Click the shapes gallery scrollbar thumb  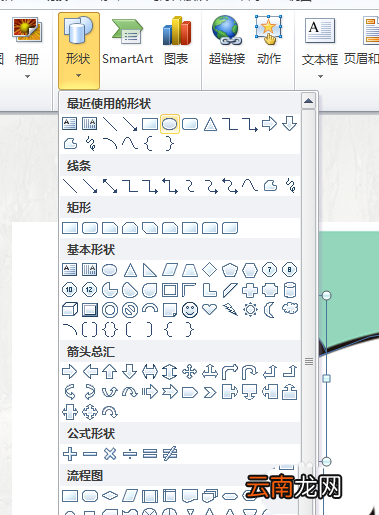click(309, 361)
